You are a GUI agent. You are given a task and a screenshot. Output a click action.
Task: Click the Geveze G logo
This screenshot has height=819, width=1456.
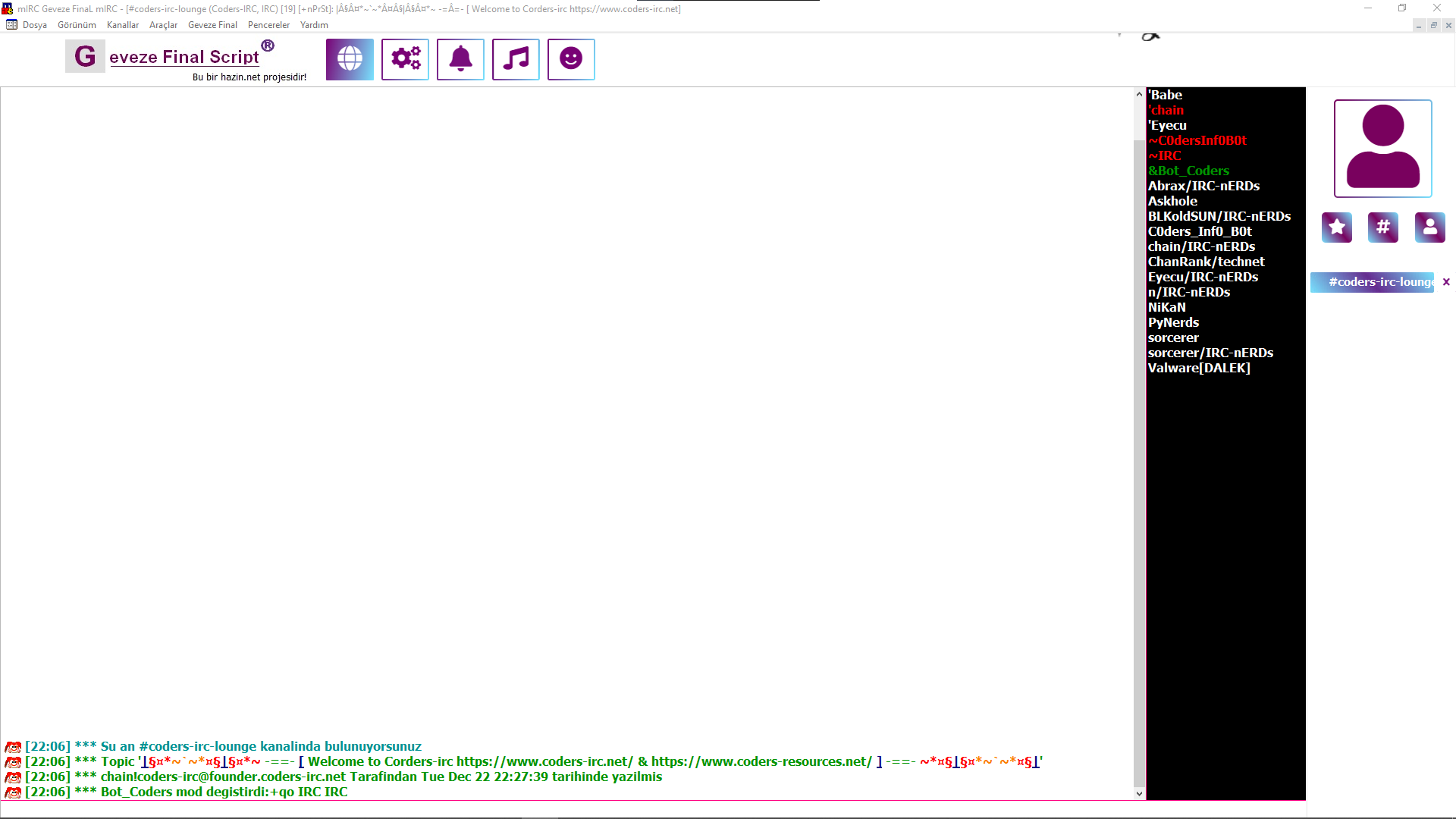click(85, 56)
